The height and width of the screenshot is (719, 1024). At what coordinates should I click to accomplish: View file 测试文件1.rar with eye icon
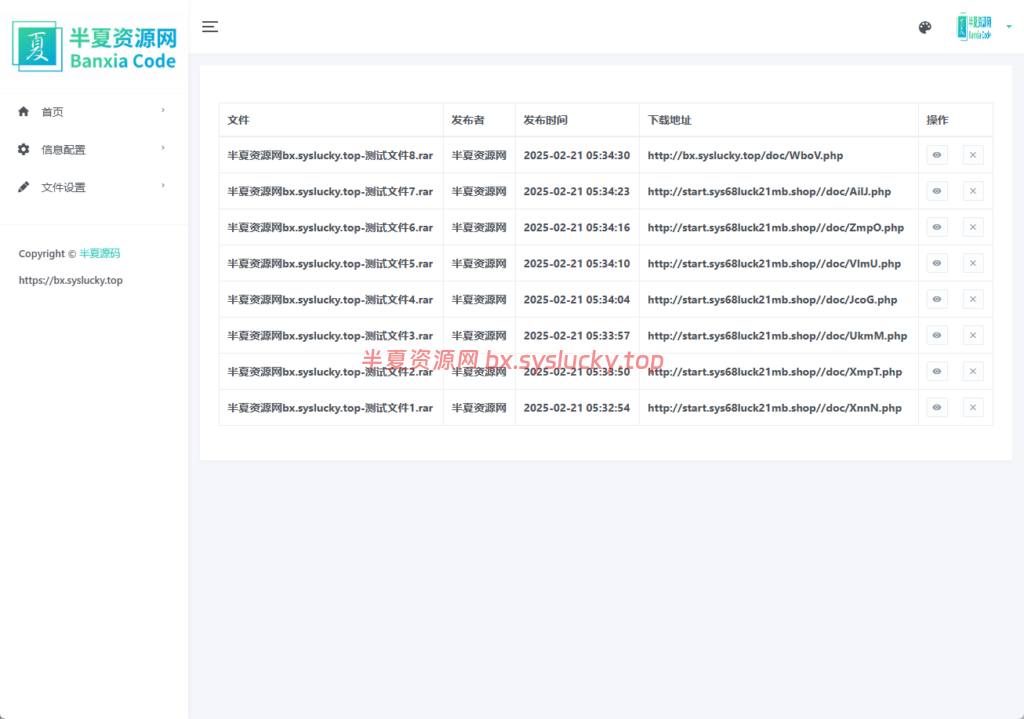click(x=936, y=407)
